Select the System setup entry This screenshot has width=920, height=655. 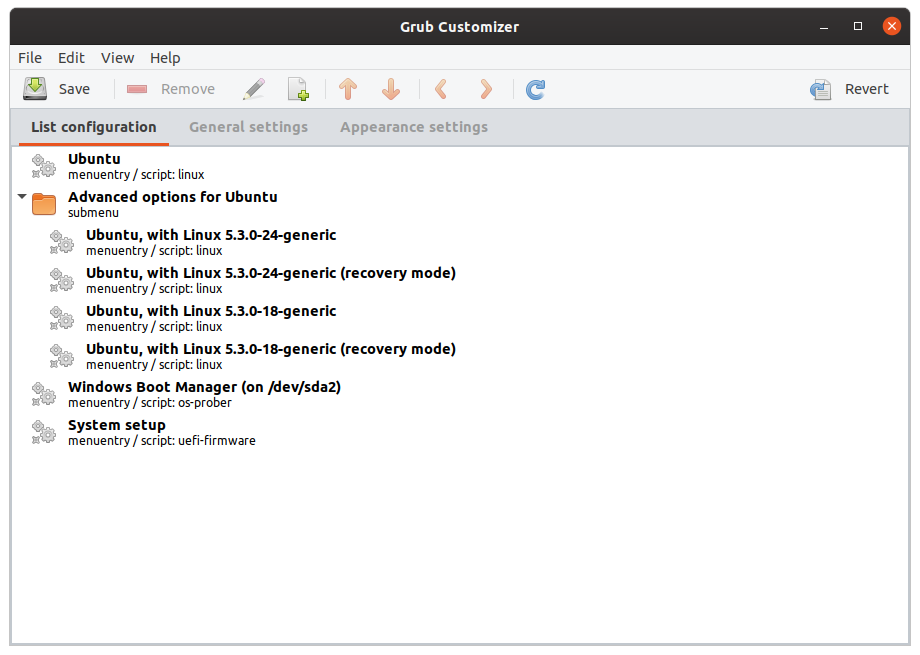(x=460, y=432)
